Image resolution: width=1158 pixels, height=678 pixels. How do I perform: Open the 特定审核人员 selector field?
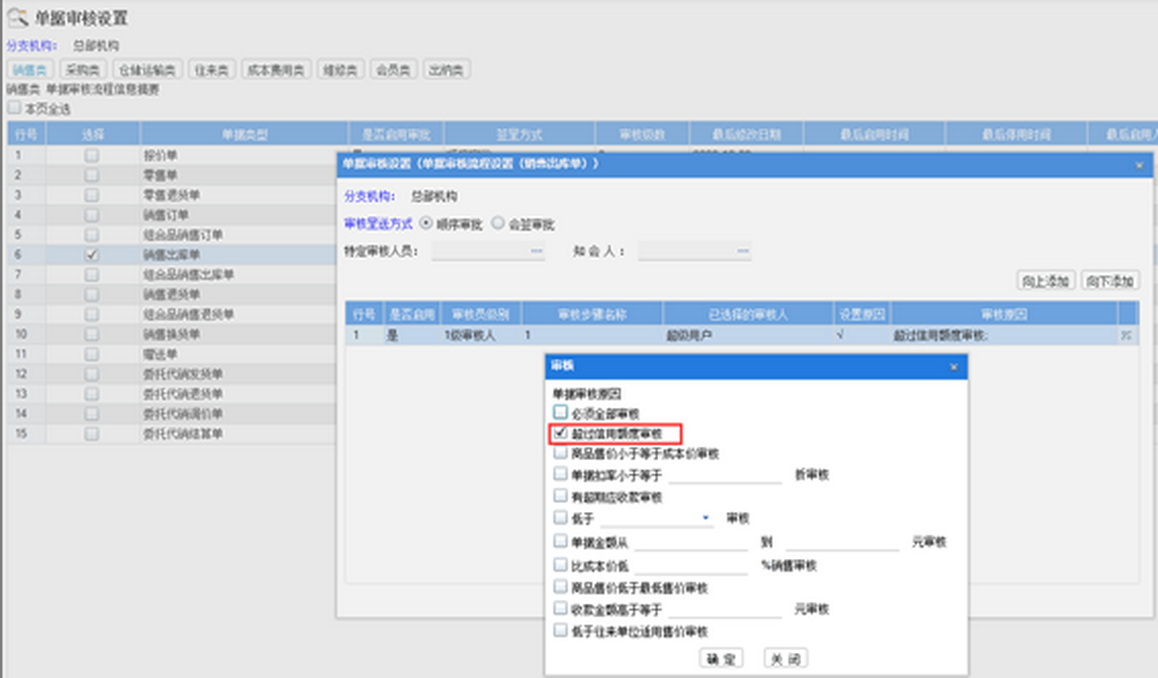(487, 252)
